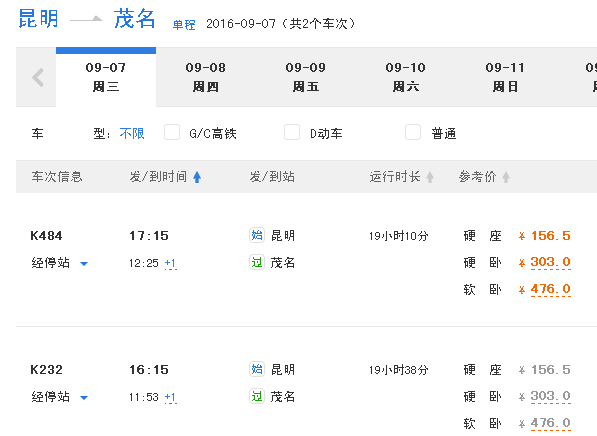Open the +1 arrival note for K484
The height and width of the screenshot is (436, 597).
(x=171, y=263)
